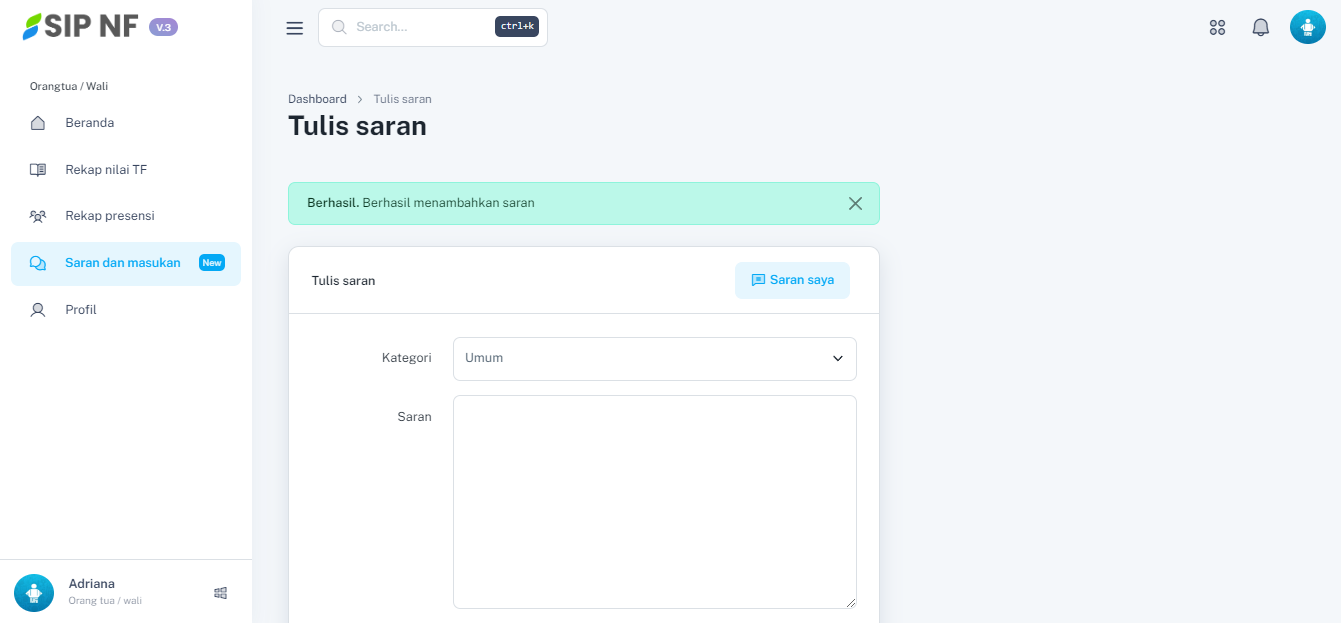
Task: Click the Kategori dropdown chevron arrow
Action: pyautogui.click(x=838, y=359)
